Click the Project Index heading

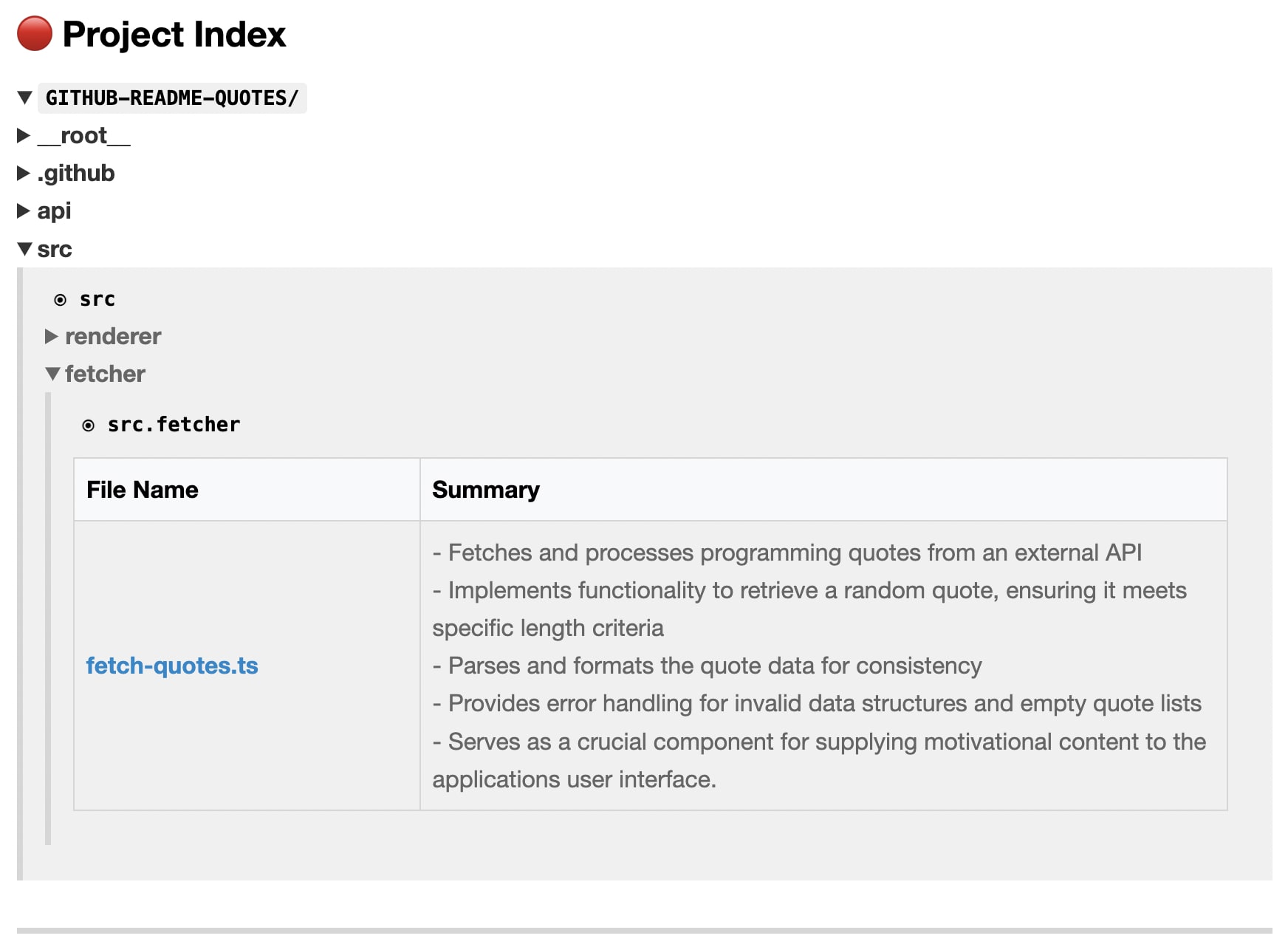(x=174, y=34)
